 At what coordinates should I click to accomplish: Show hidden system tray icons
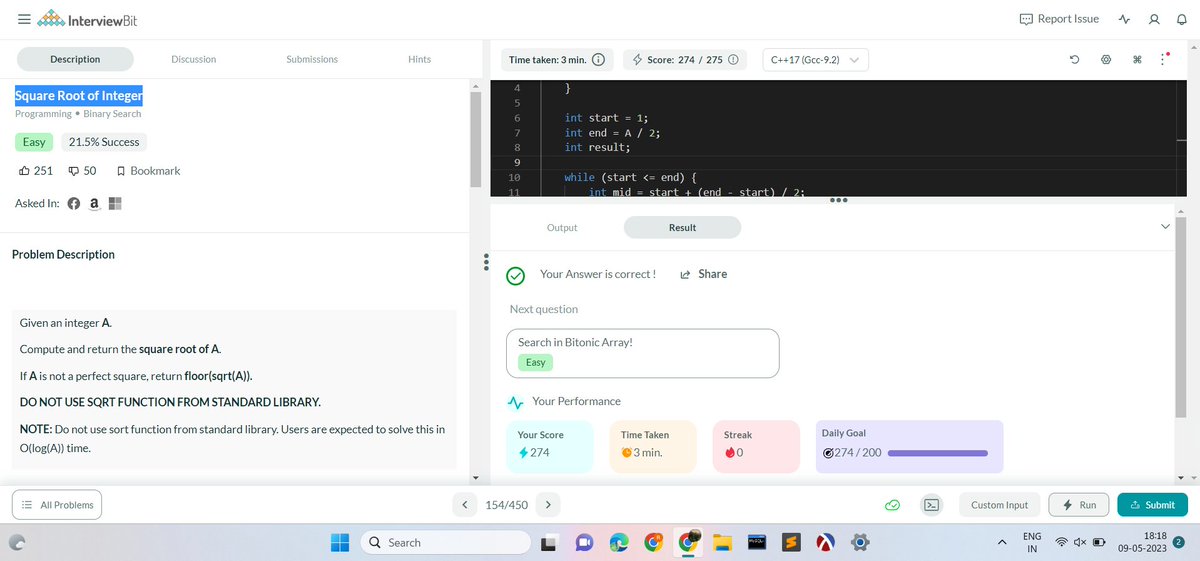point(1000,543)
